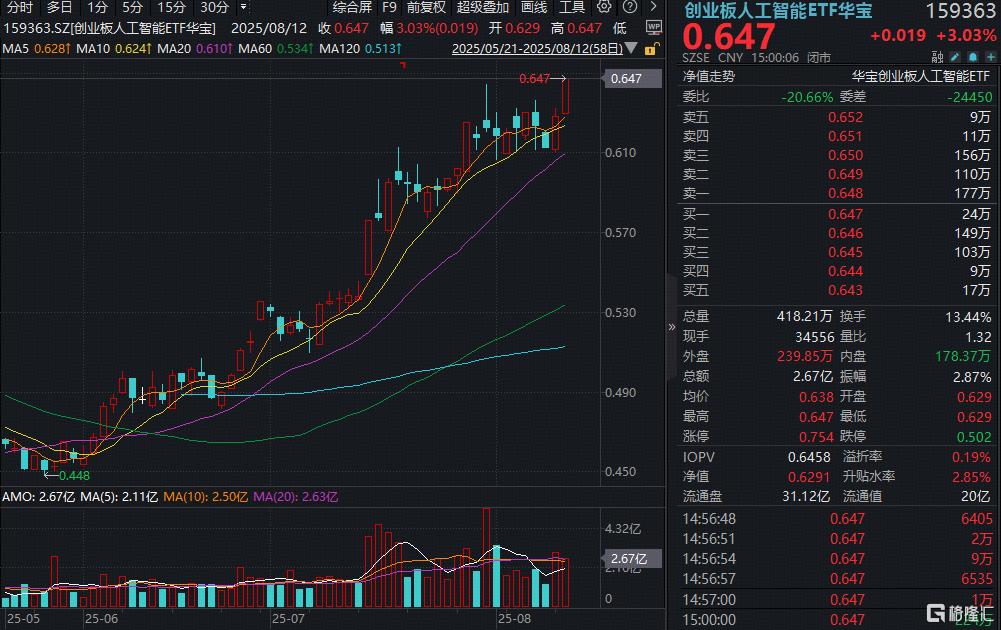
Task: Click the 涨停 0.754 value
Action: click(x=816, y=437)
